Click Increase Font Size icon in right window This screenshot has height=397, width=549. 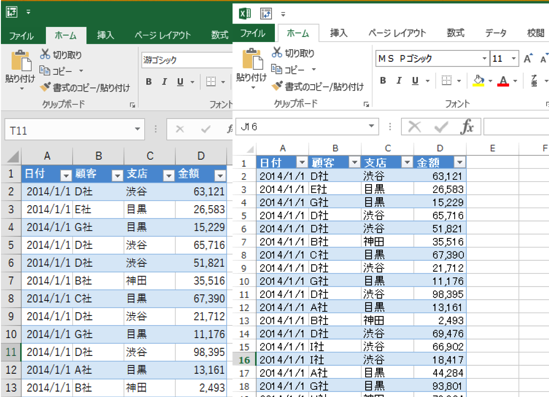528,58
